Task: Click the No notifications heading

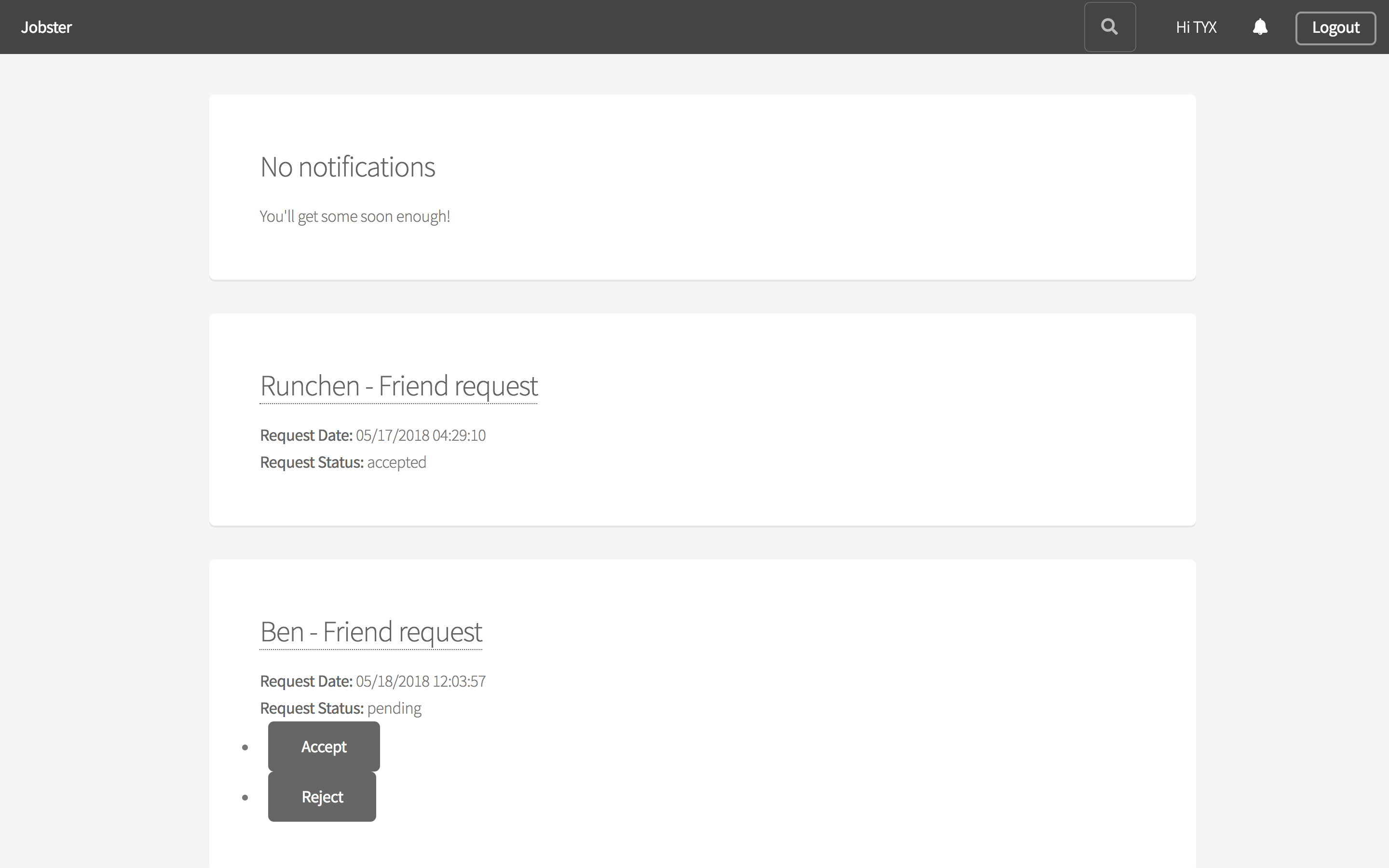Action: 347,167
